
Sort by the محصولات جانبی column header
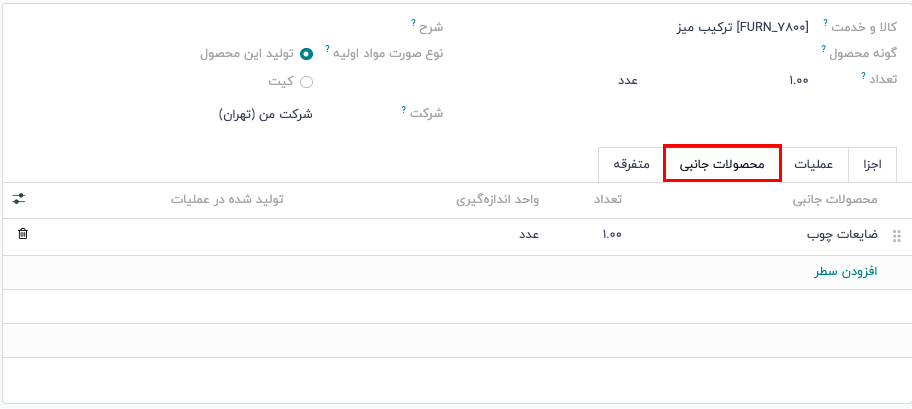[x=834, y=199]
